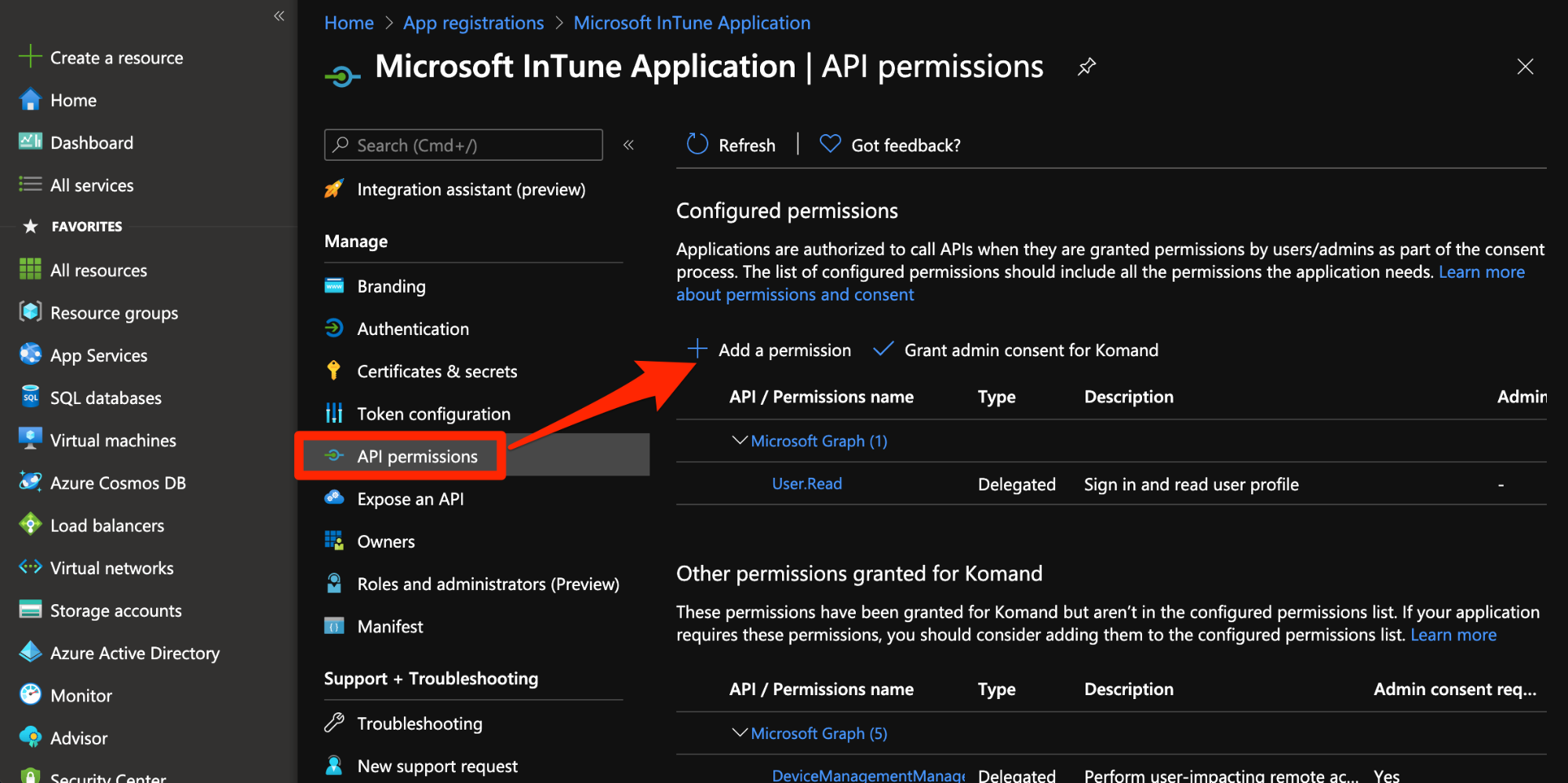The height and width of the screenshot is (783, 1568).
Task: Click the Integration assistant rocket icon
Action: [x=334, y=189]
